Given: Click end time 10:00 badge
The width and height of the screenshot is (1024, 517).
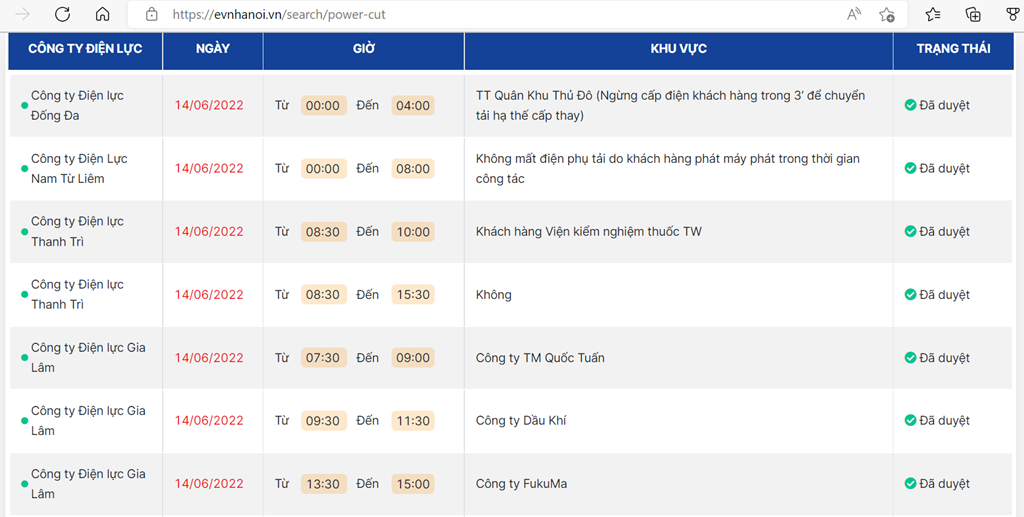Looking at the screenshot, I should 413,232.
